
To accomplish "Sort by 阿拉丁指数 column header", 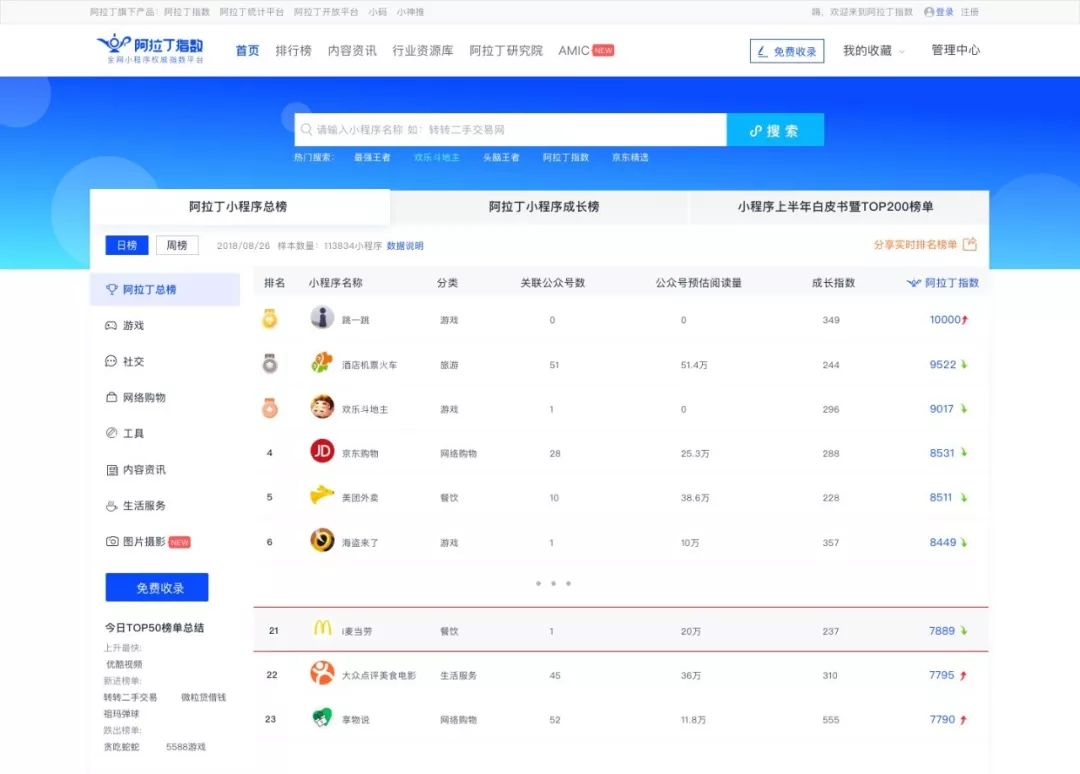I will click(944, 283).
